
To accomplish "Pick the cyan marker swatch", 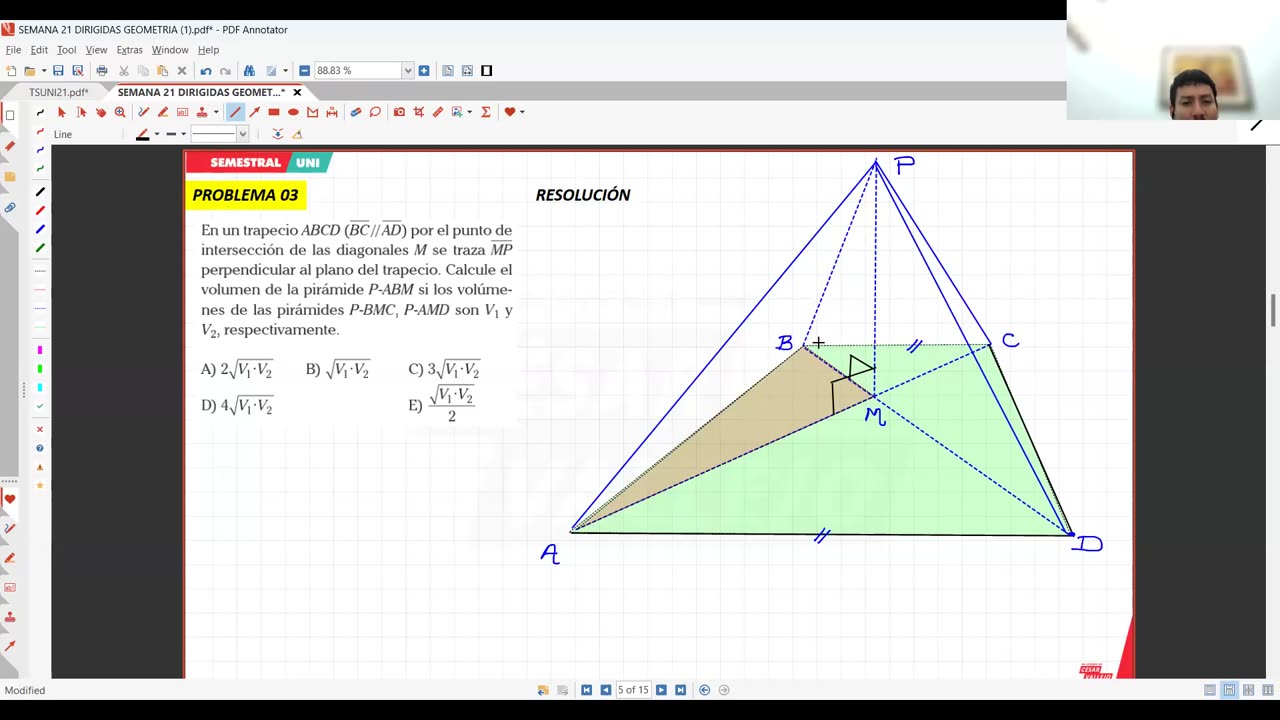I will 40,388.
